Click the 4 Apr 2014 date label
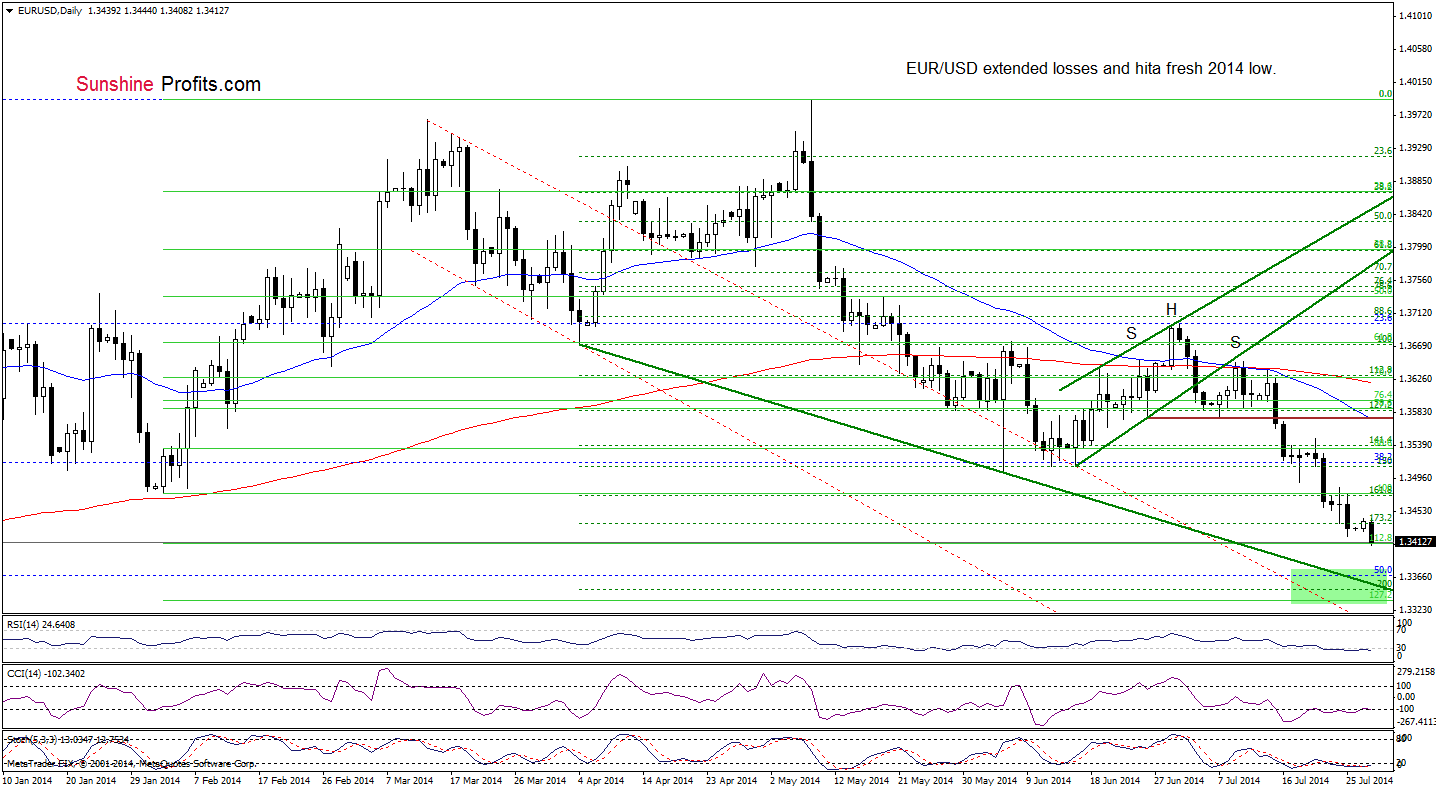The height and width of the screenshot is (789, 1436). point(603,780)
